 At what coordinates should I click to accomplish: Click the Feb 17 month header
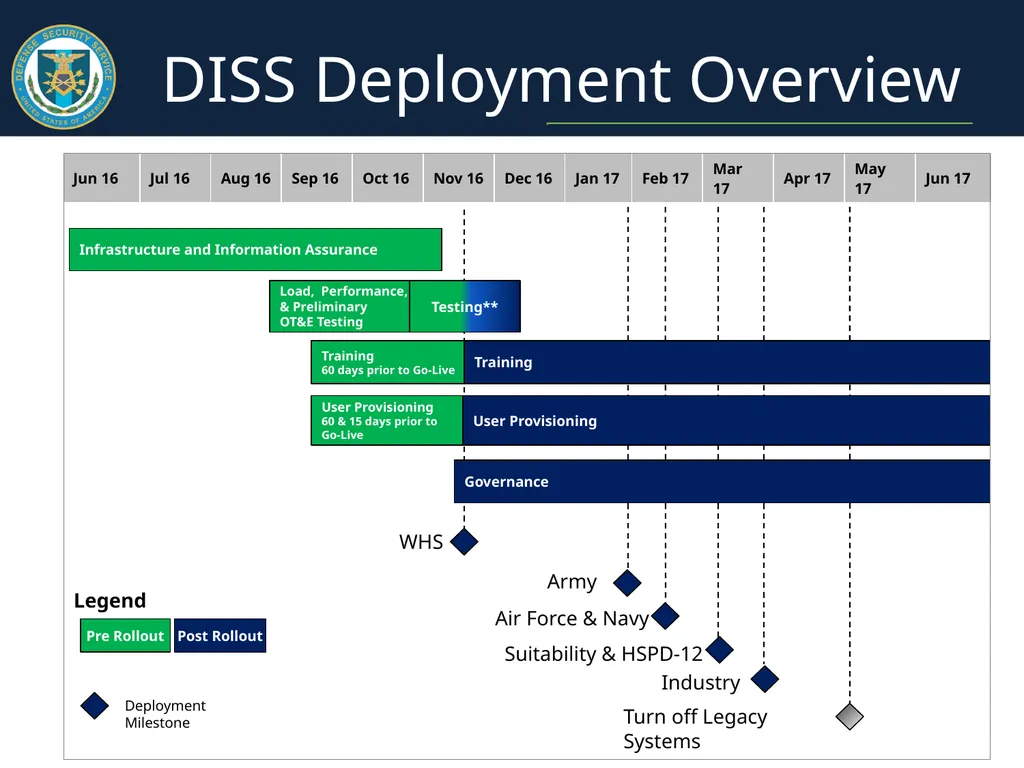667,178
